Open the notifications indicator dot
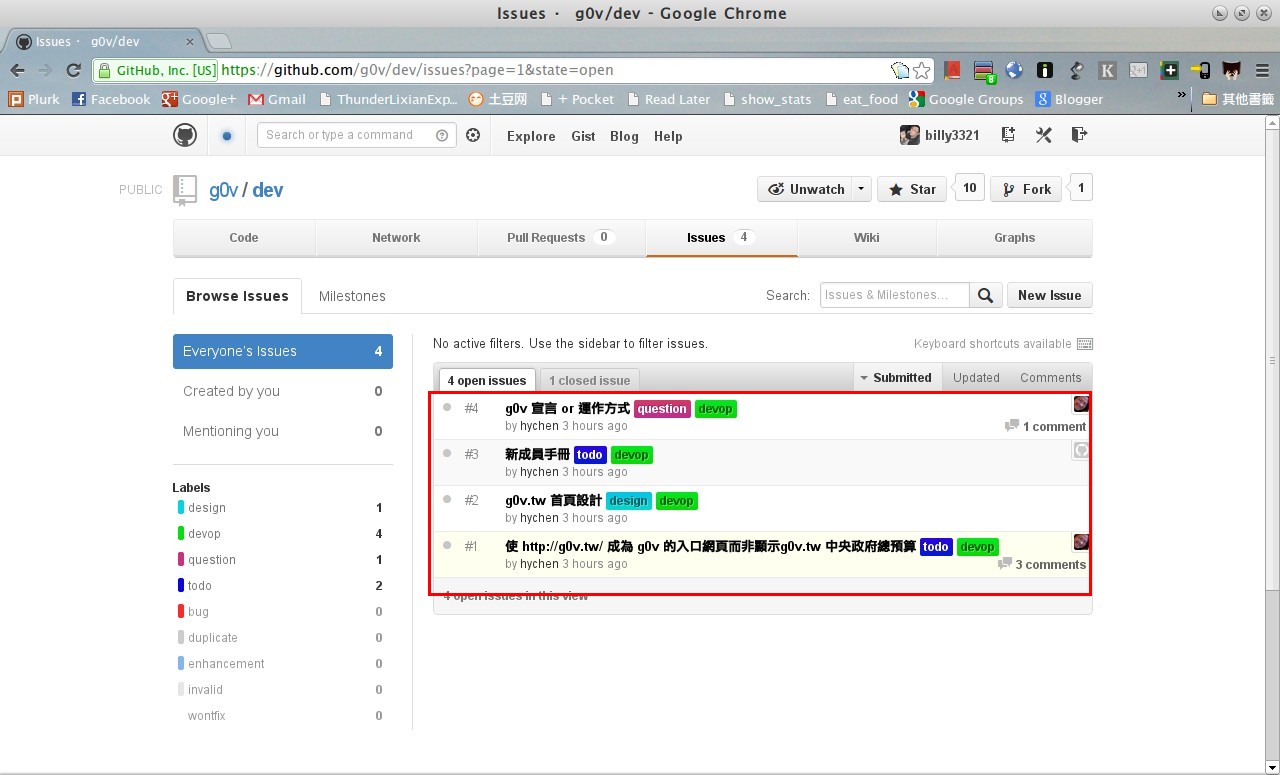 227,136
